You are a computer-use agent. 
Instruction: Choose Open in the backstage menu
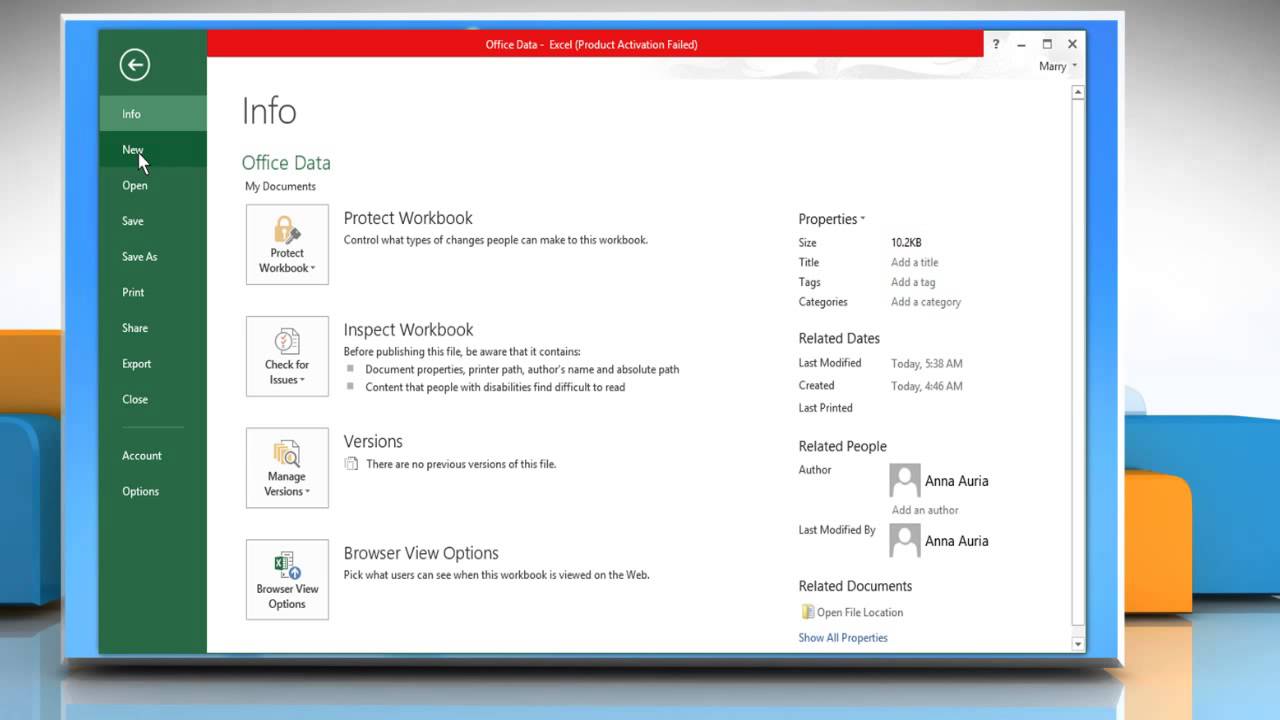(153, 185)
